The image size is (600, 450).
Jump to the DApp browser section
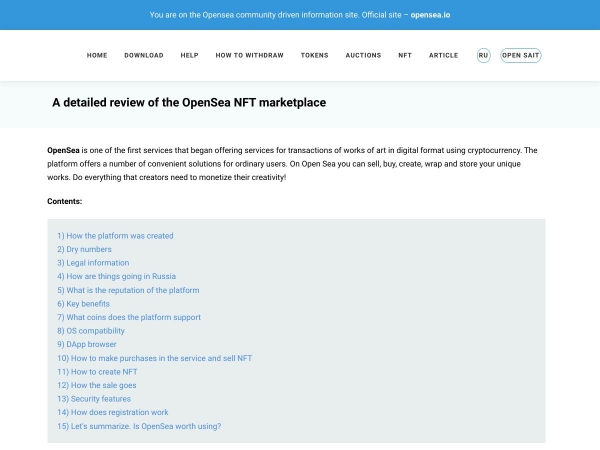[87, 344]
